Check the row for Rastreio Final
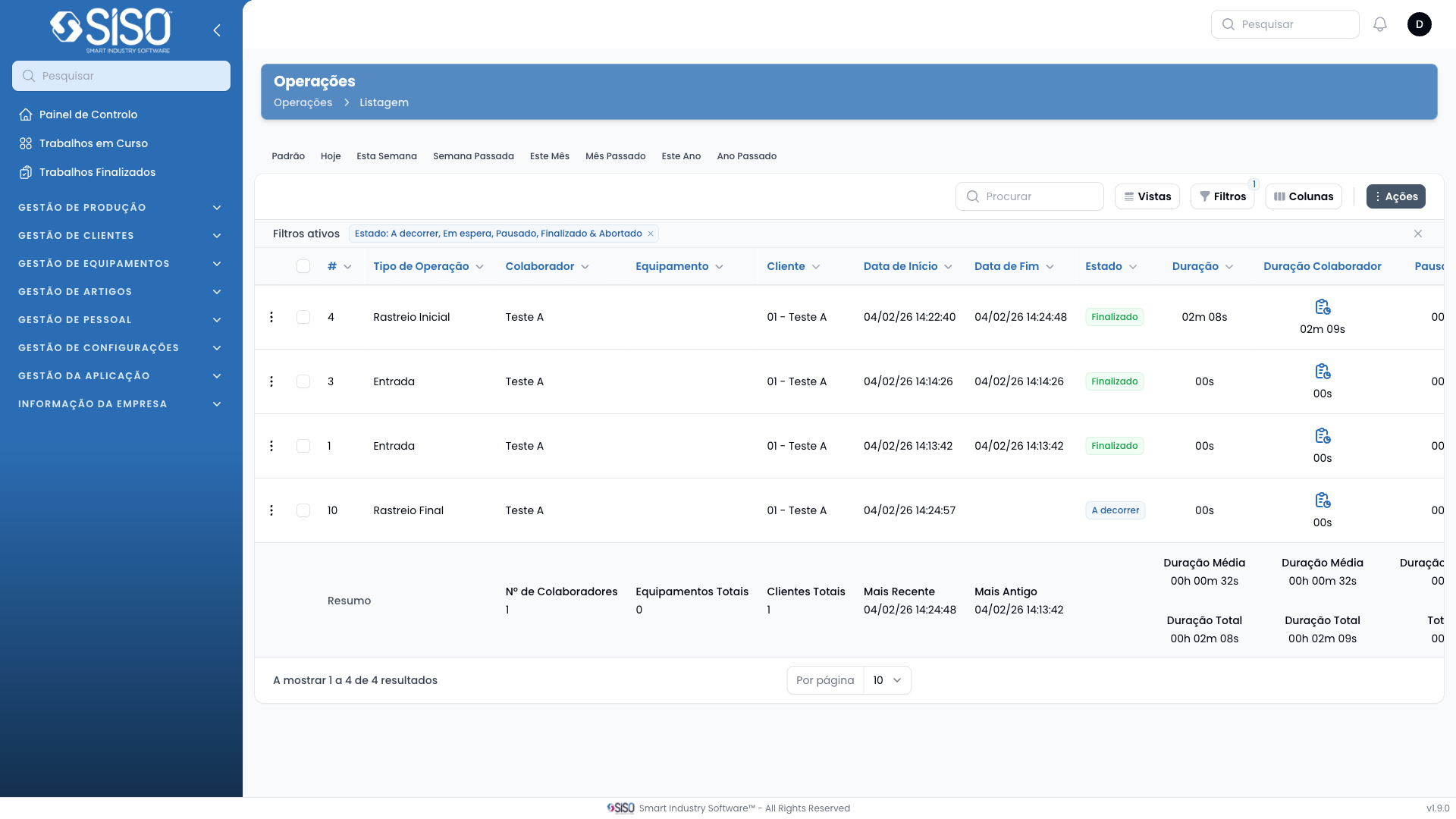This screenshot has height=819, width=1456. [x=303, y=510]
